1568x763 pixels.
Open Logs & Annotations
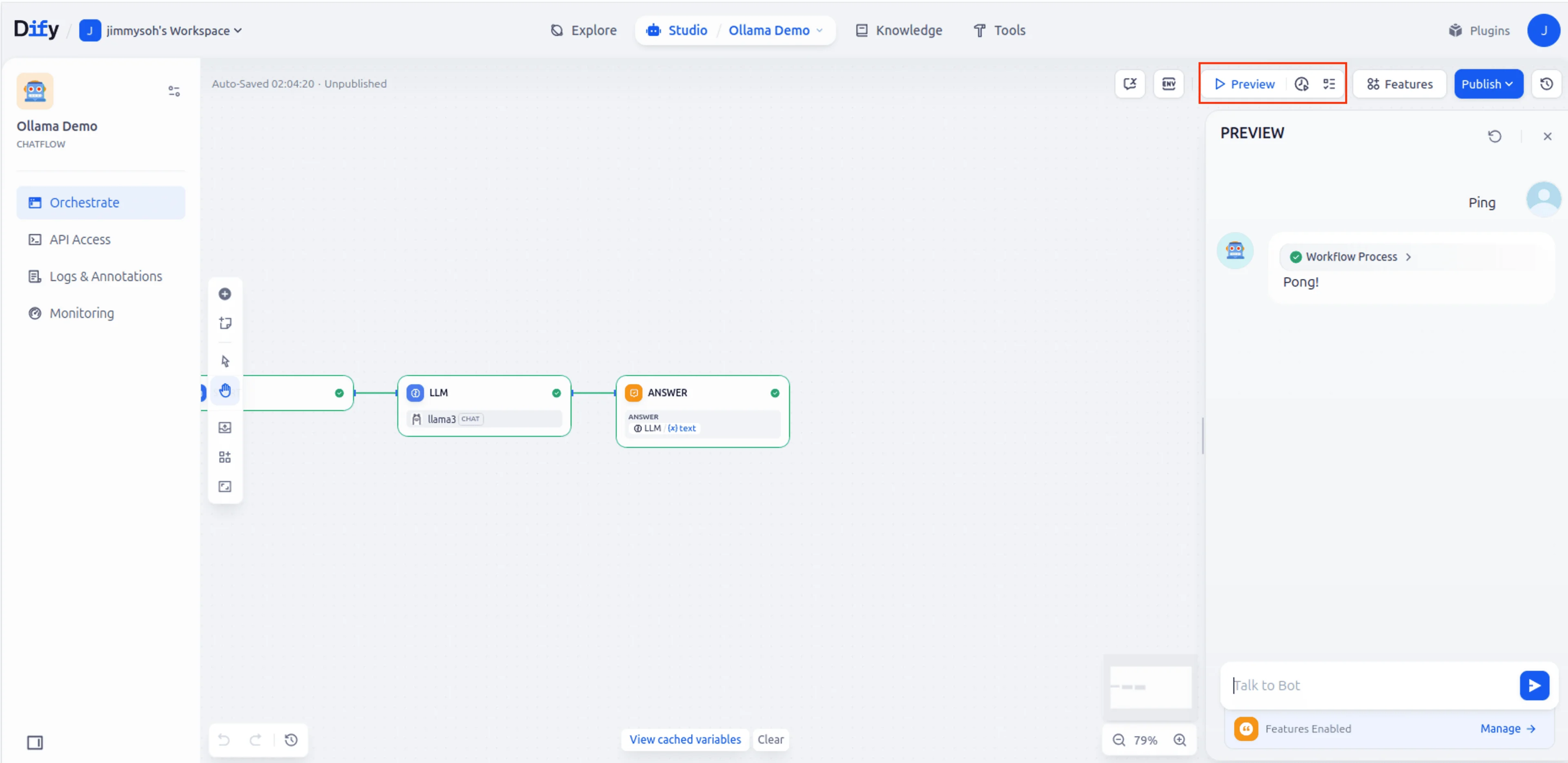click(x=100, y=276)
